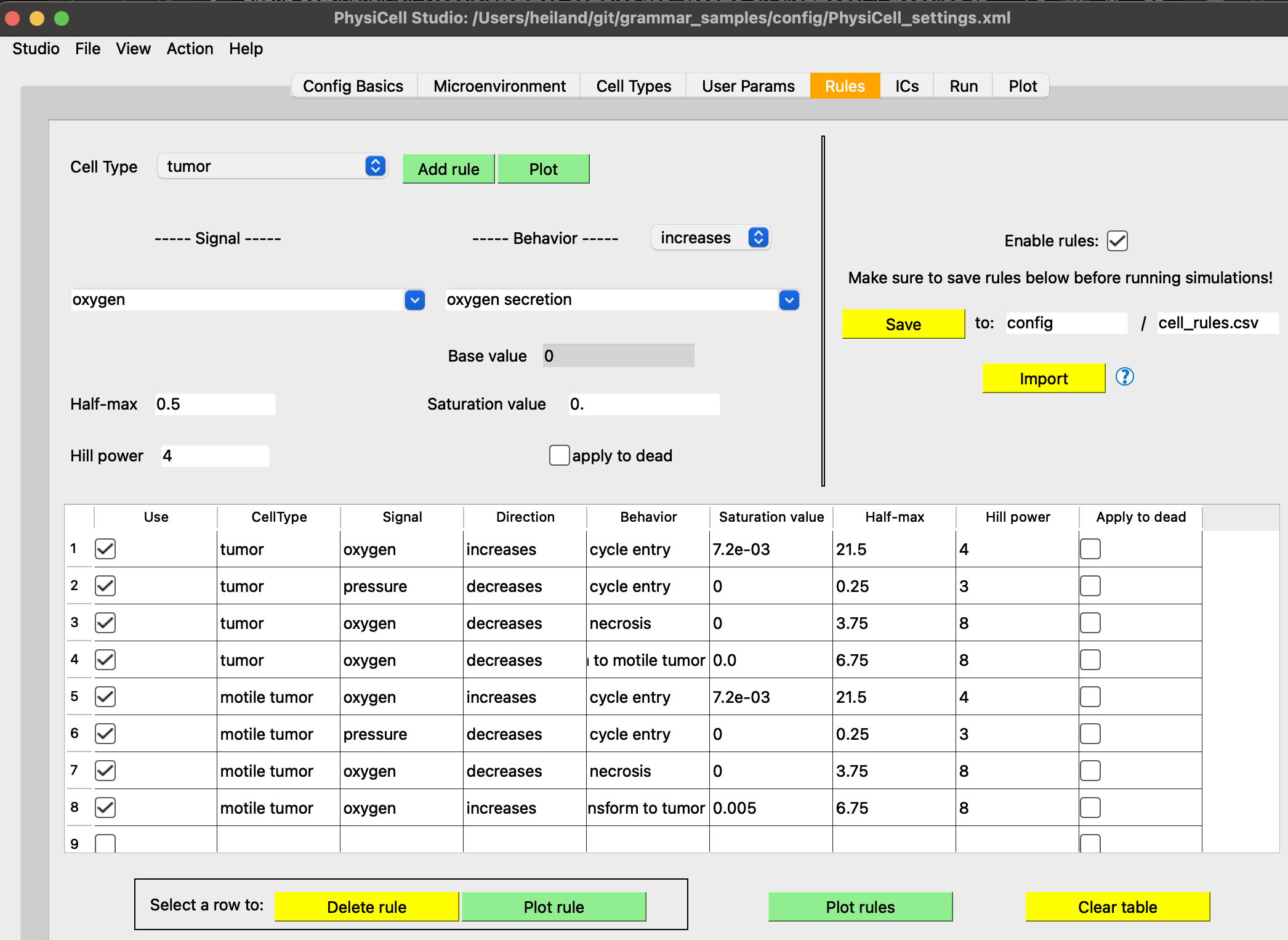Click the Plot rule button
Image resolution: width=1288 pixels, height=940 pixels.
point(554,907)
